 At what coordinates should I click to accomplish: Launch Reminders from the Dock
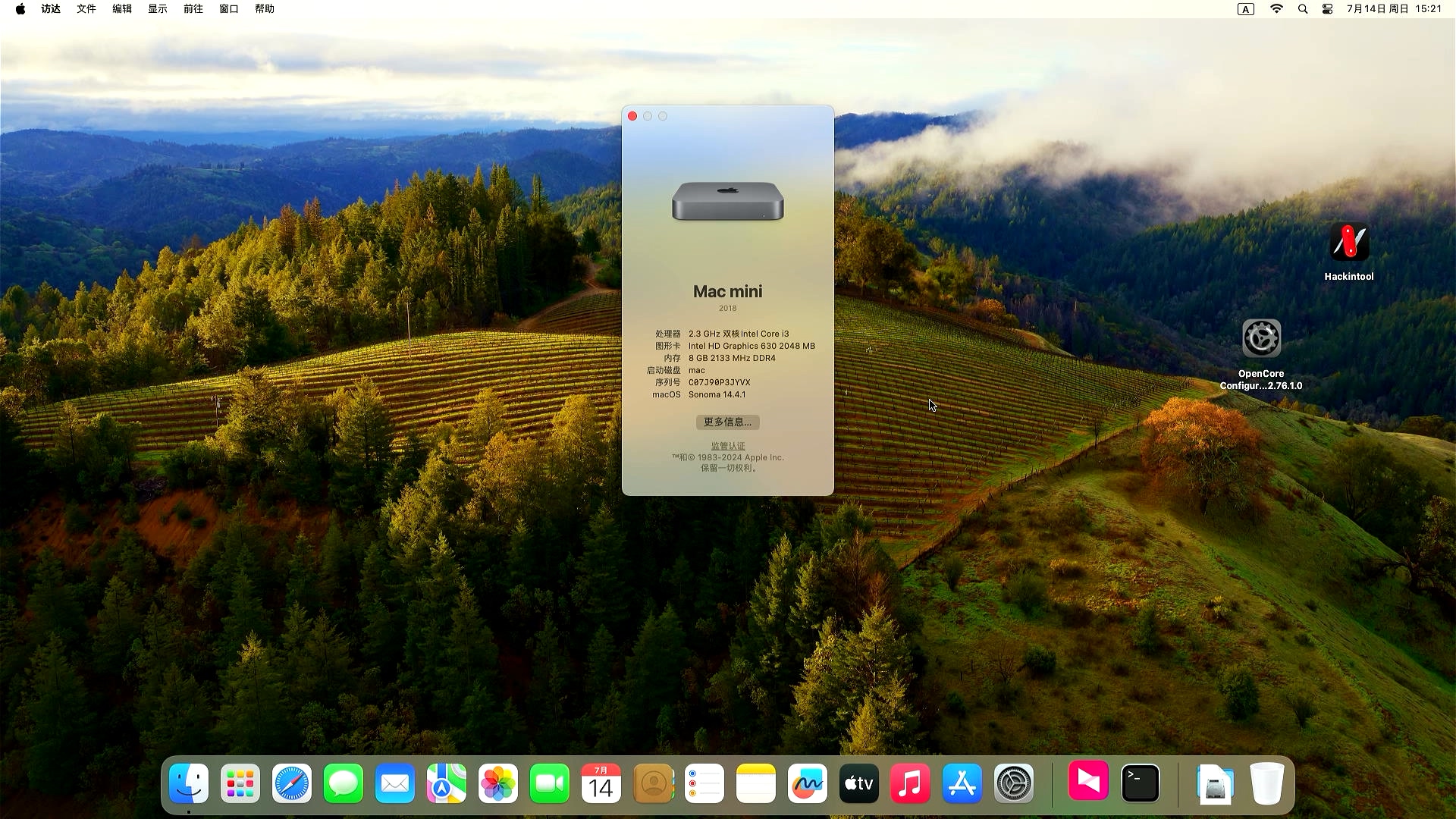tap(704, 783)
